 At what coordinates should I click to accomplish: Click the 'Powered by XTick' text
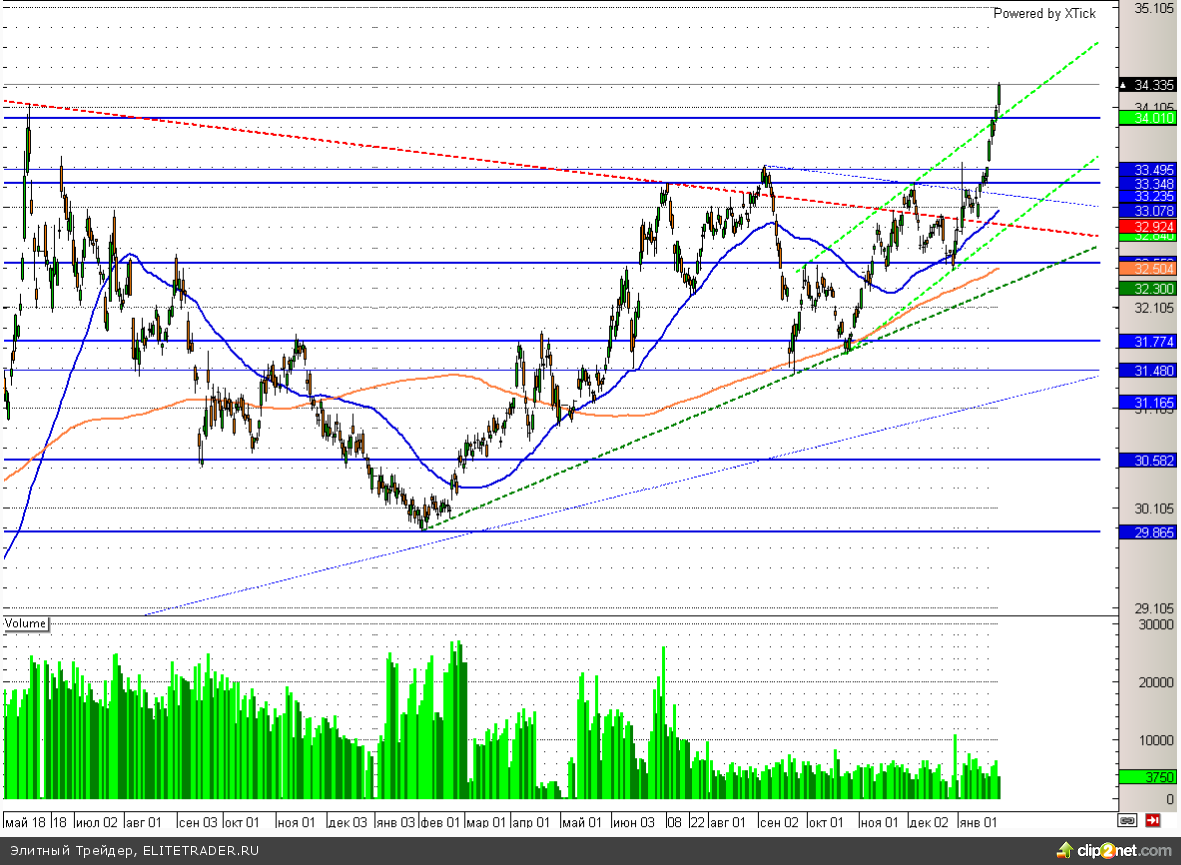[1044, 14]
